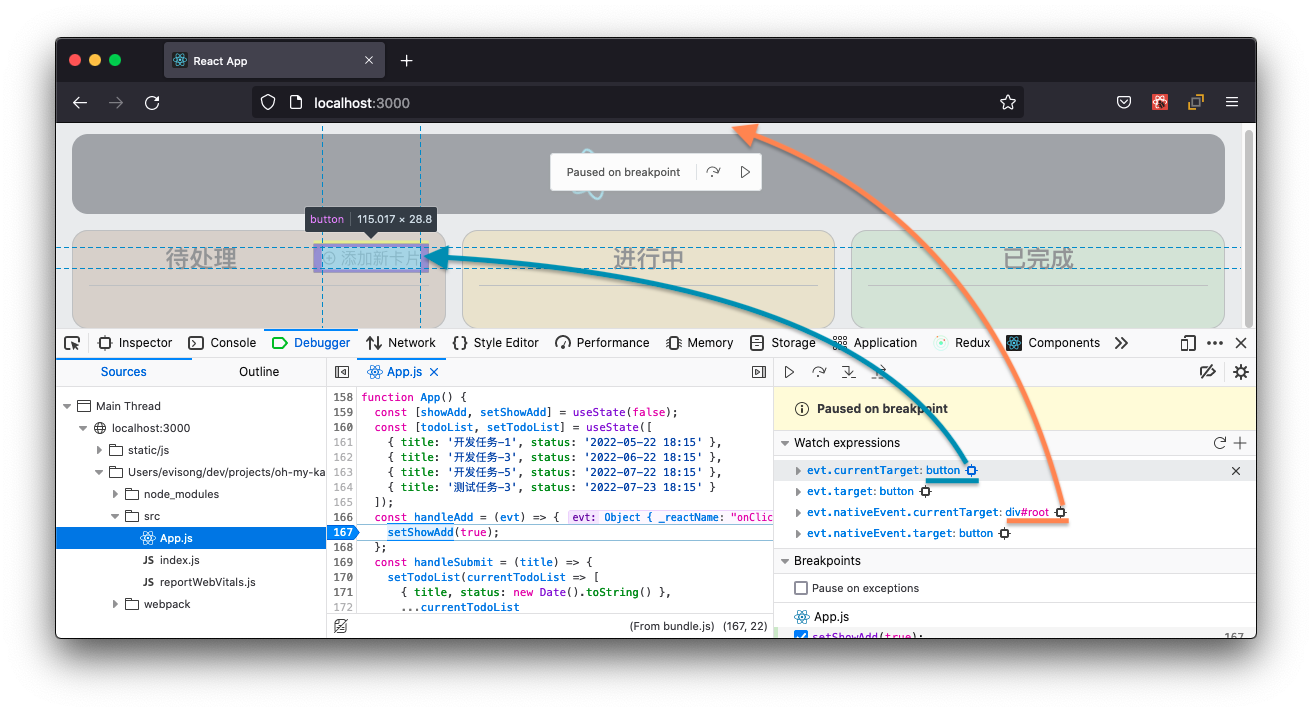The image size is (1312, 712).
Task: Open index.js in the source tree
Action: click(179, 560)
